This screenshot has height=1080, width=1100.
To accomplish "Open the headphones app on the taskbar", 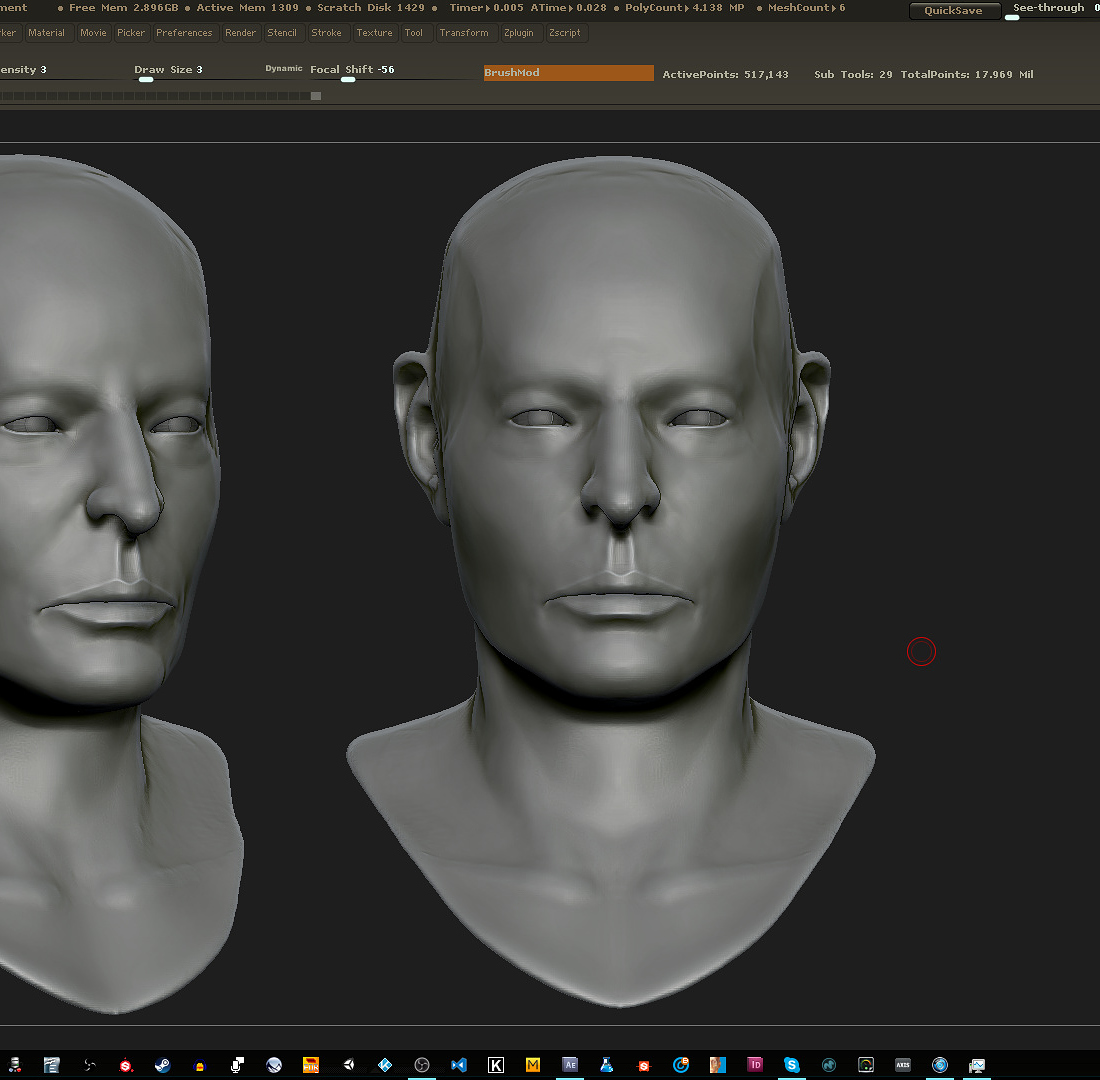I will pyautogui.click(x=200, y=1065).
